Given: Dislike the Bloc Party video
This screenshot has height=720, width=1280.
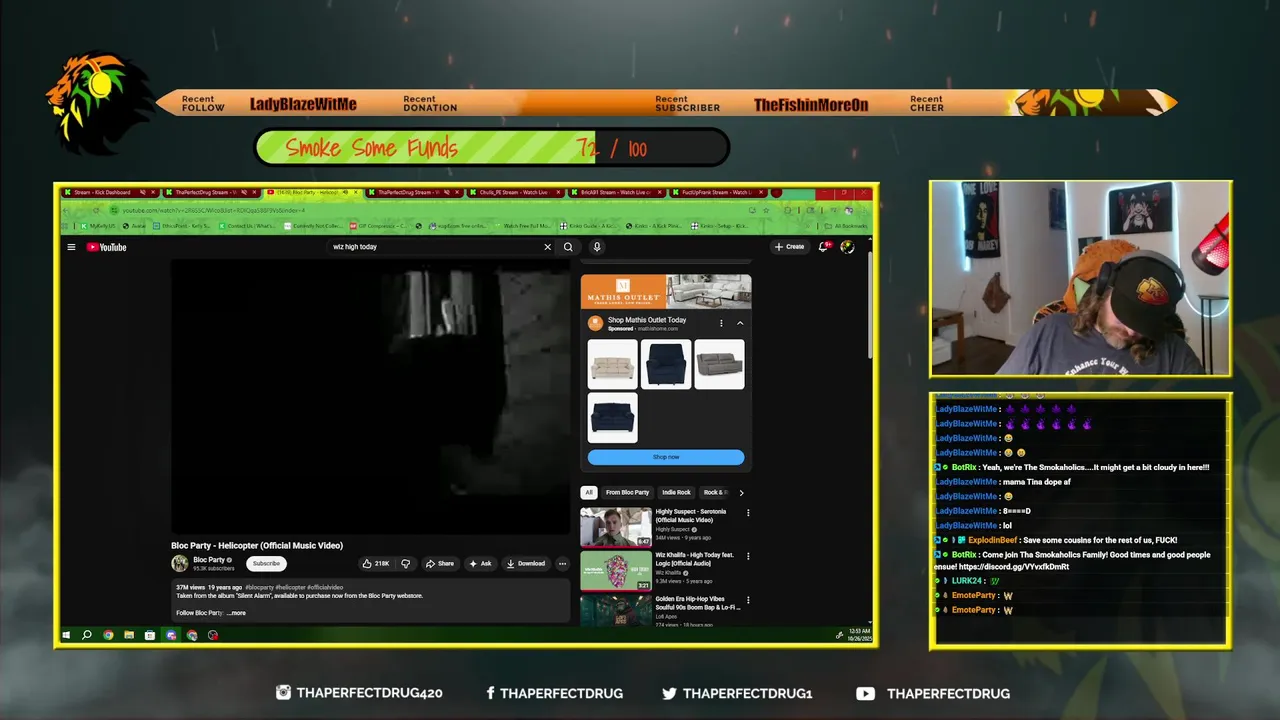Looking at the screenshot, I should point(405,563).
